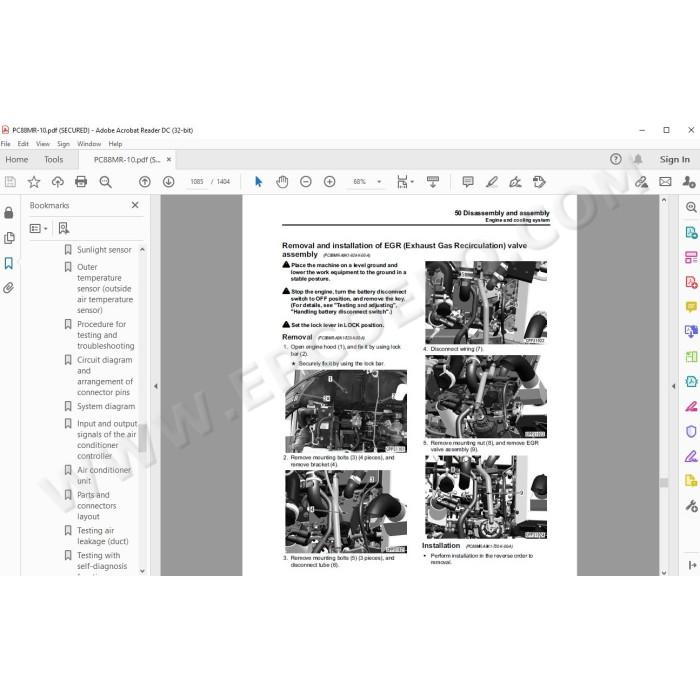
Task: Open Comment tool in right pane
Action: tap(691, 307)
